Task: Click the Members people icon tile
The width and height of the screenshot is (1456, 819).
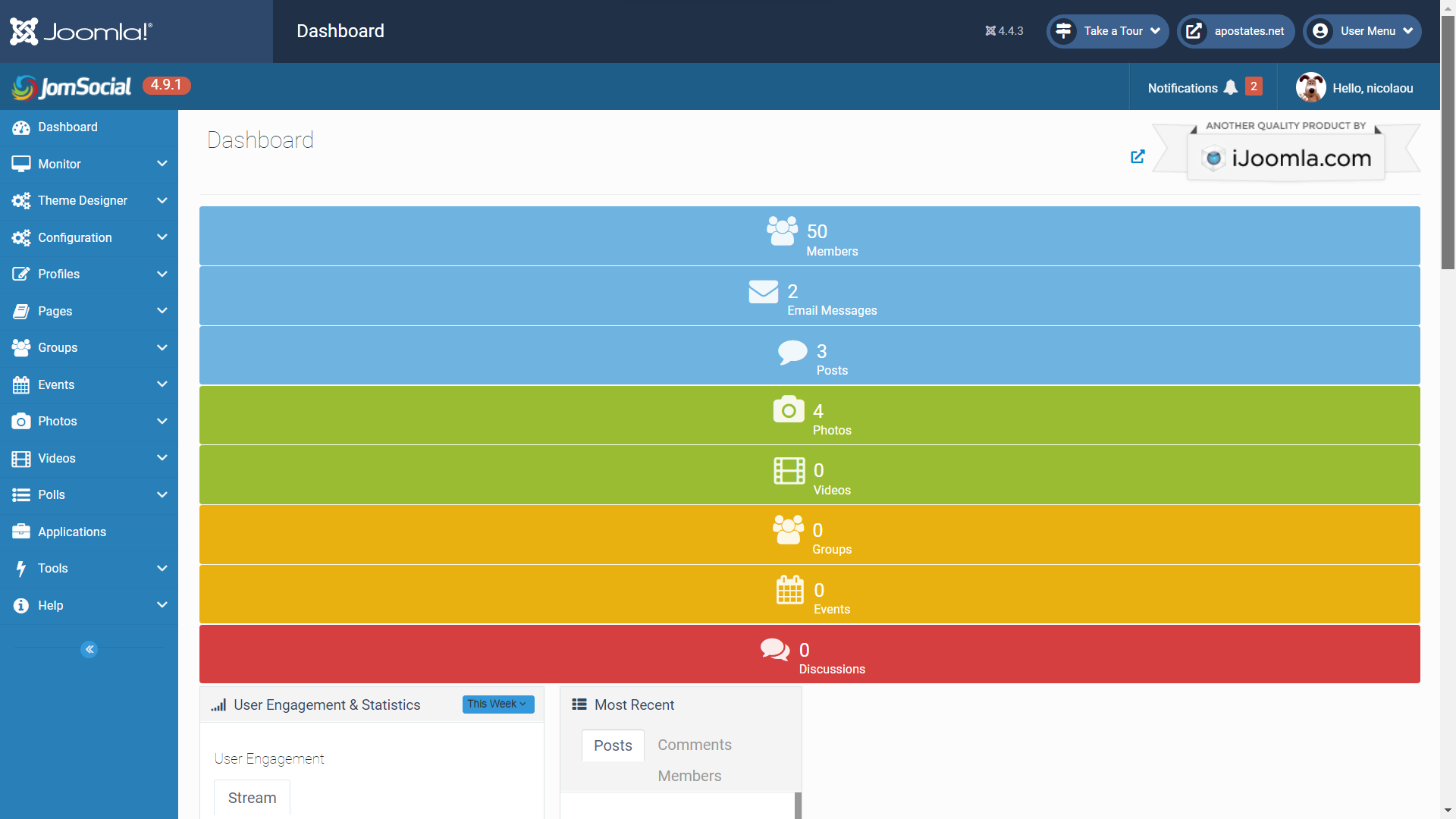Action: (782, 231)
